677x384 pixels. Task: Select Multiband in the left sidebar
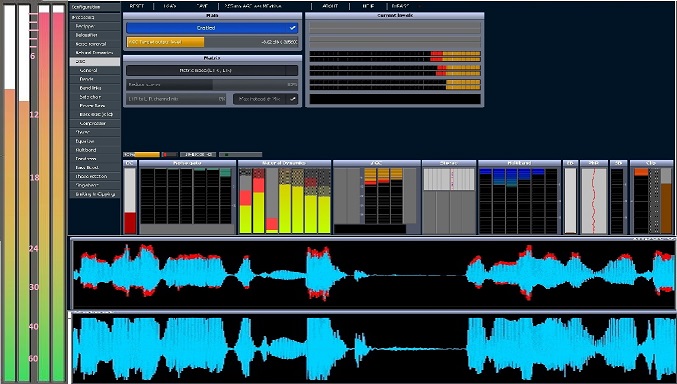(95, 150)
